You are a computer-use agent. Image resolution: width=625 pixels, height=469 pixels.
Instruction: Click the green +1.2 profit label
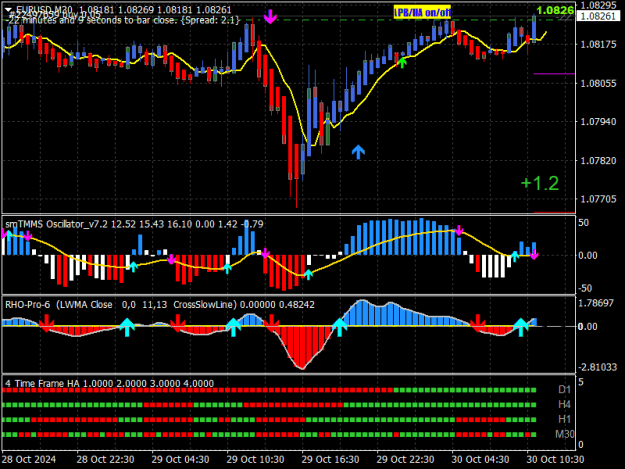coord(540,183)
